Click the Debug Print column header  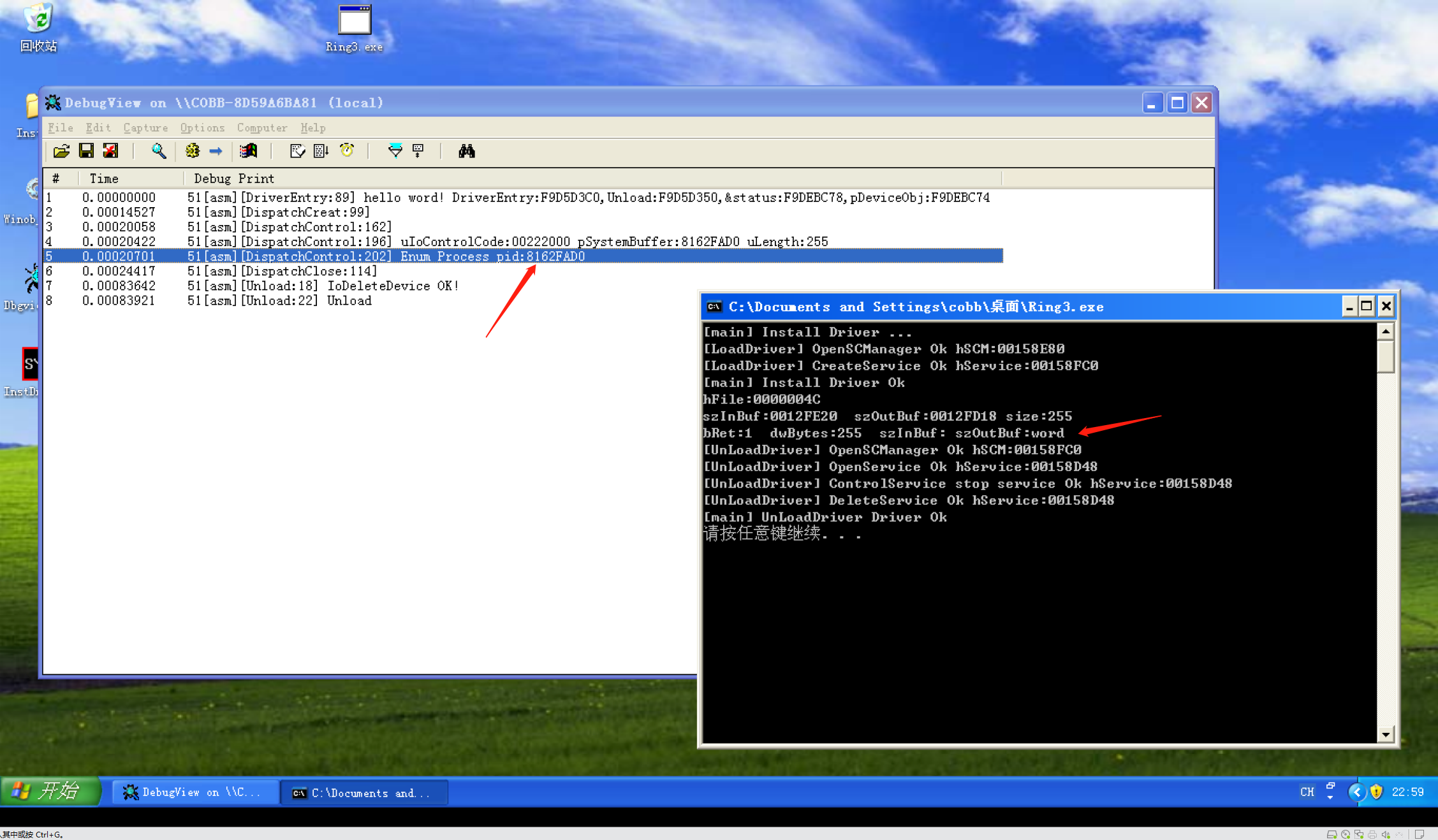(233, 178)
